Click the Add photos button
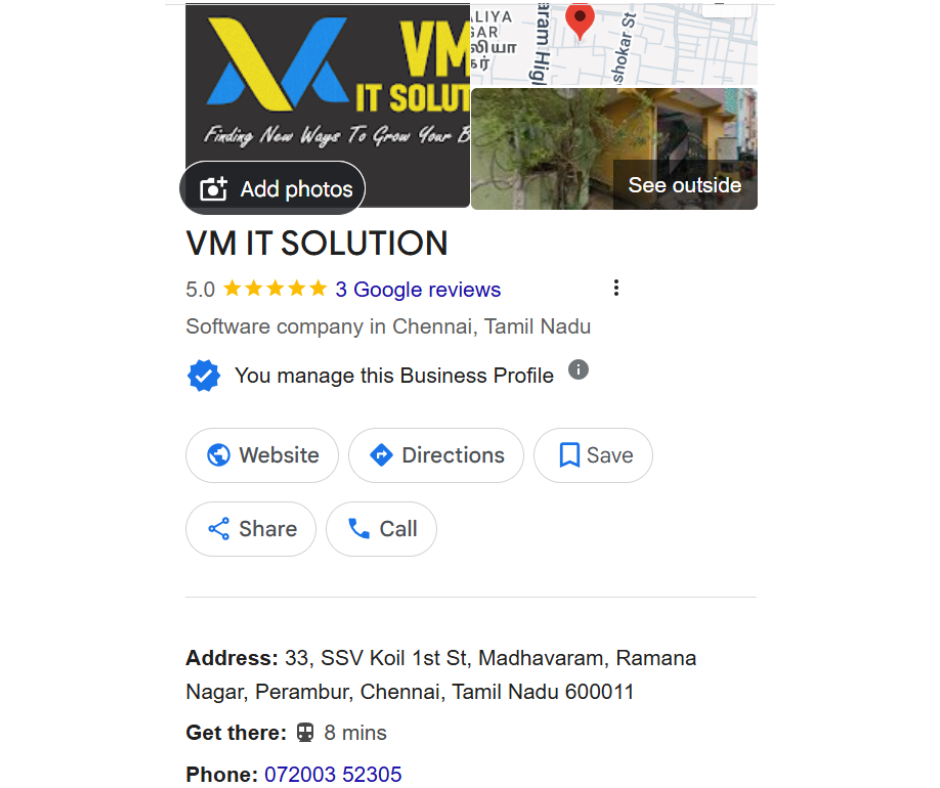 273,188
